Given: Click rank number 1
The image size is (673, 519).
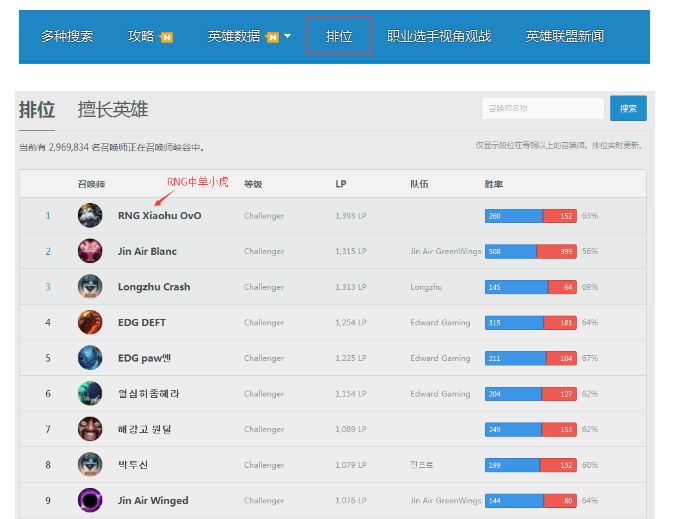Looking at the screenshot, I should [48, 215].
